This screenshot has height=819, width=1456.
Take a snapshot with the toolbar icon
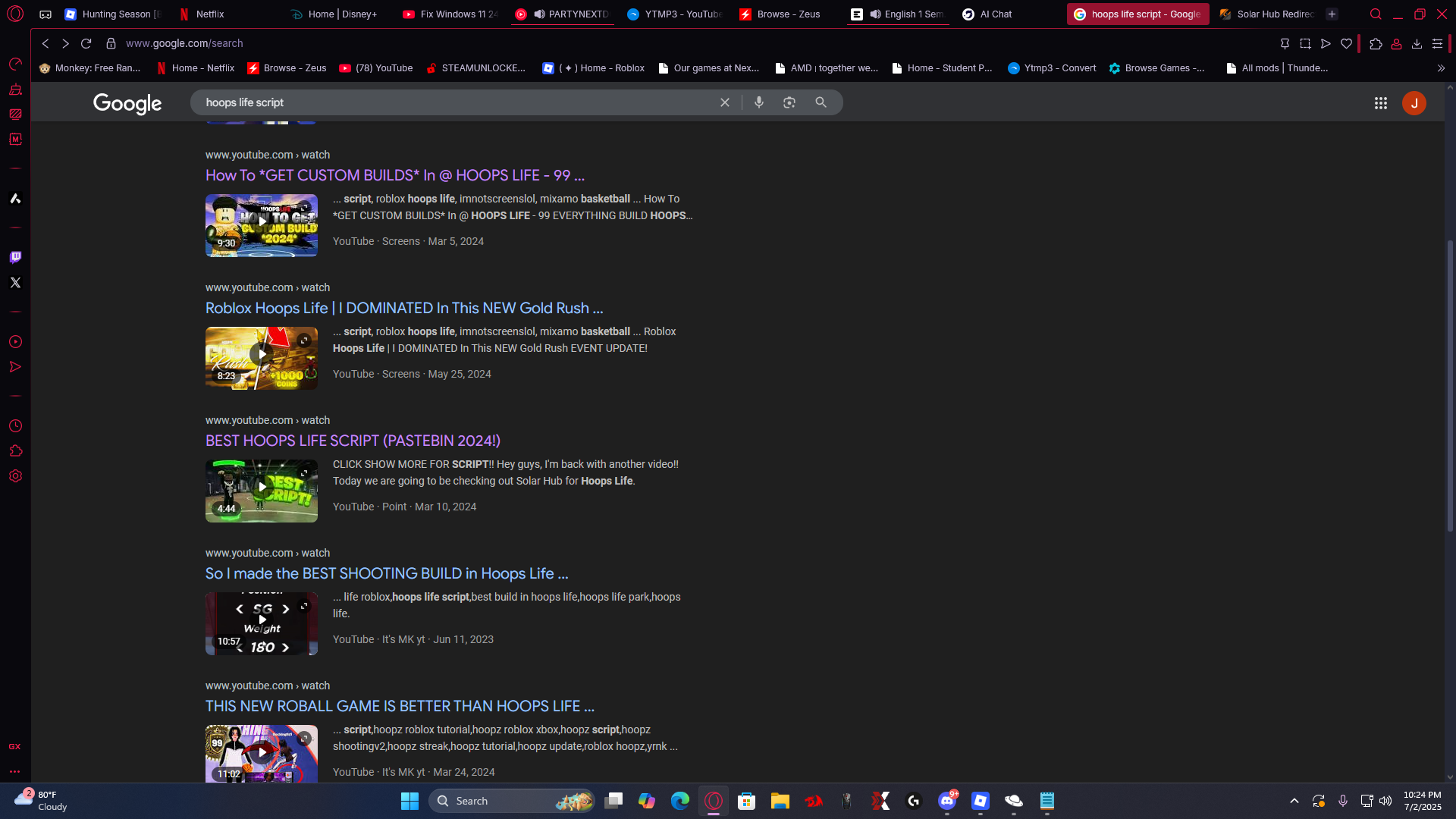point(1305,44)
